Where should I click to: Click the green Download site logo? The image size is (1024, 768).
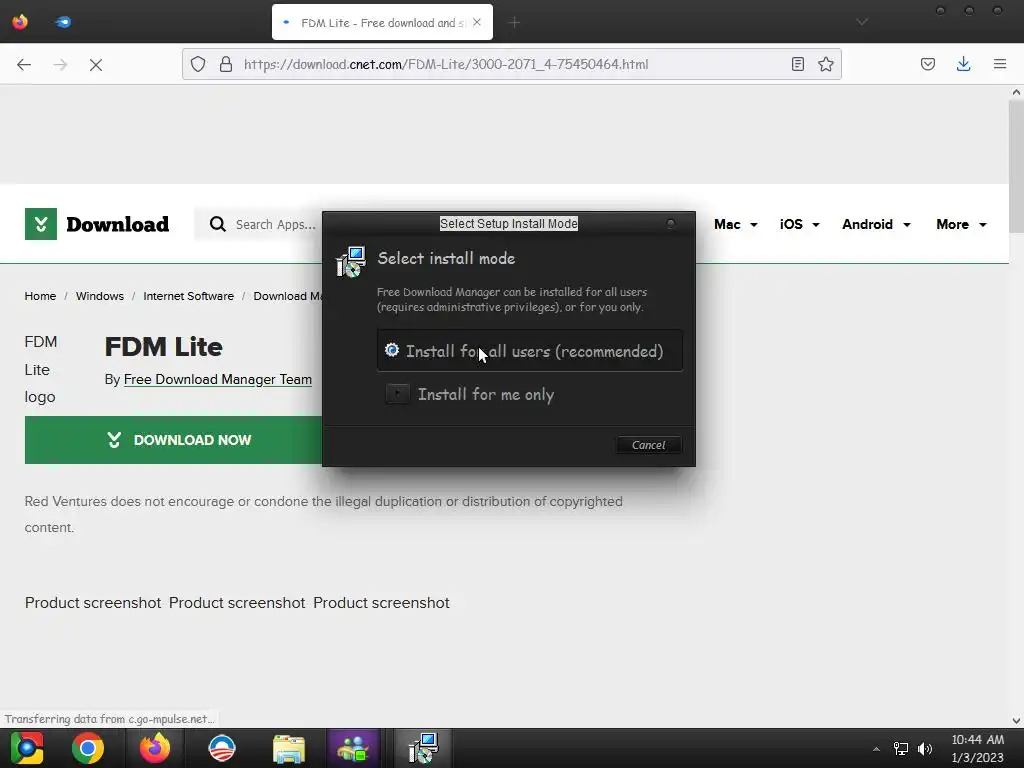point(97,224)
